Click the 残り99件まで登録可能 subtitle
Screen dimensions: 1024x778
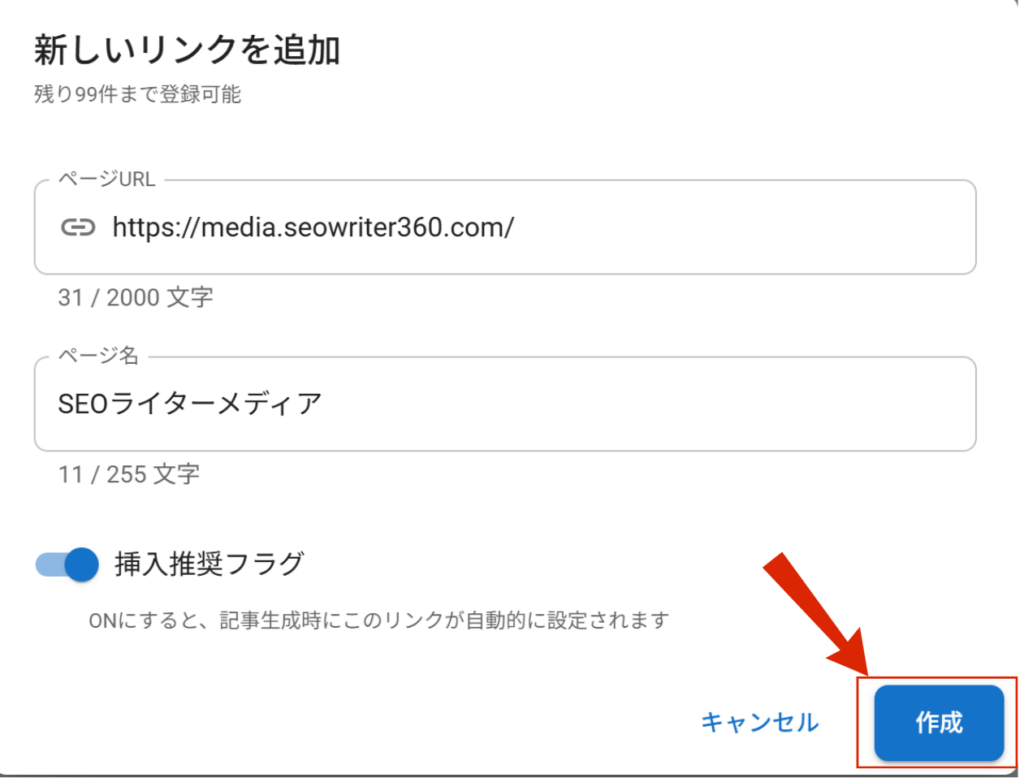[137, 96]
